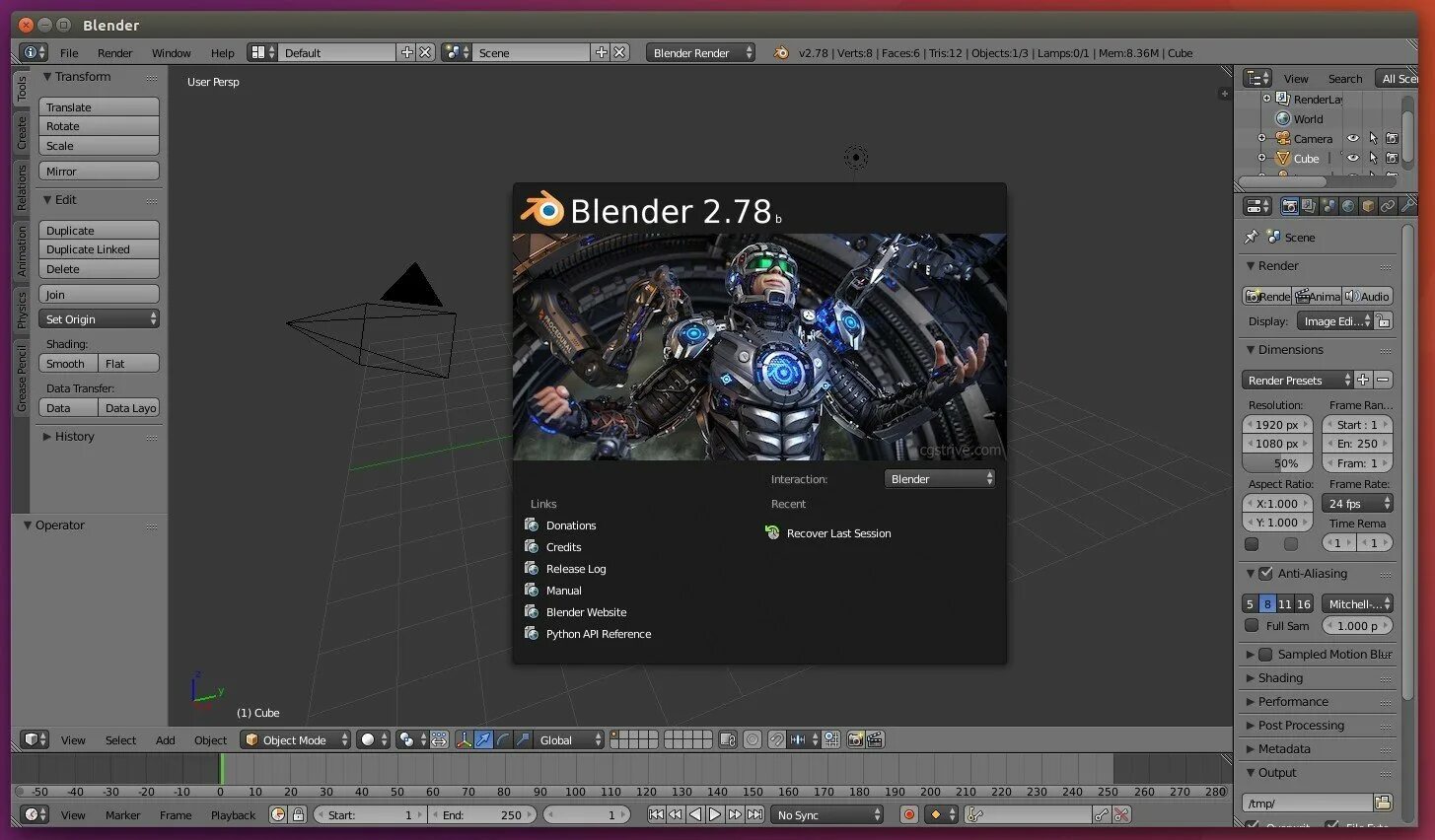Click the Smooth shading button
This screenshot has height=840, width=1435.
[x=68, y=363]
